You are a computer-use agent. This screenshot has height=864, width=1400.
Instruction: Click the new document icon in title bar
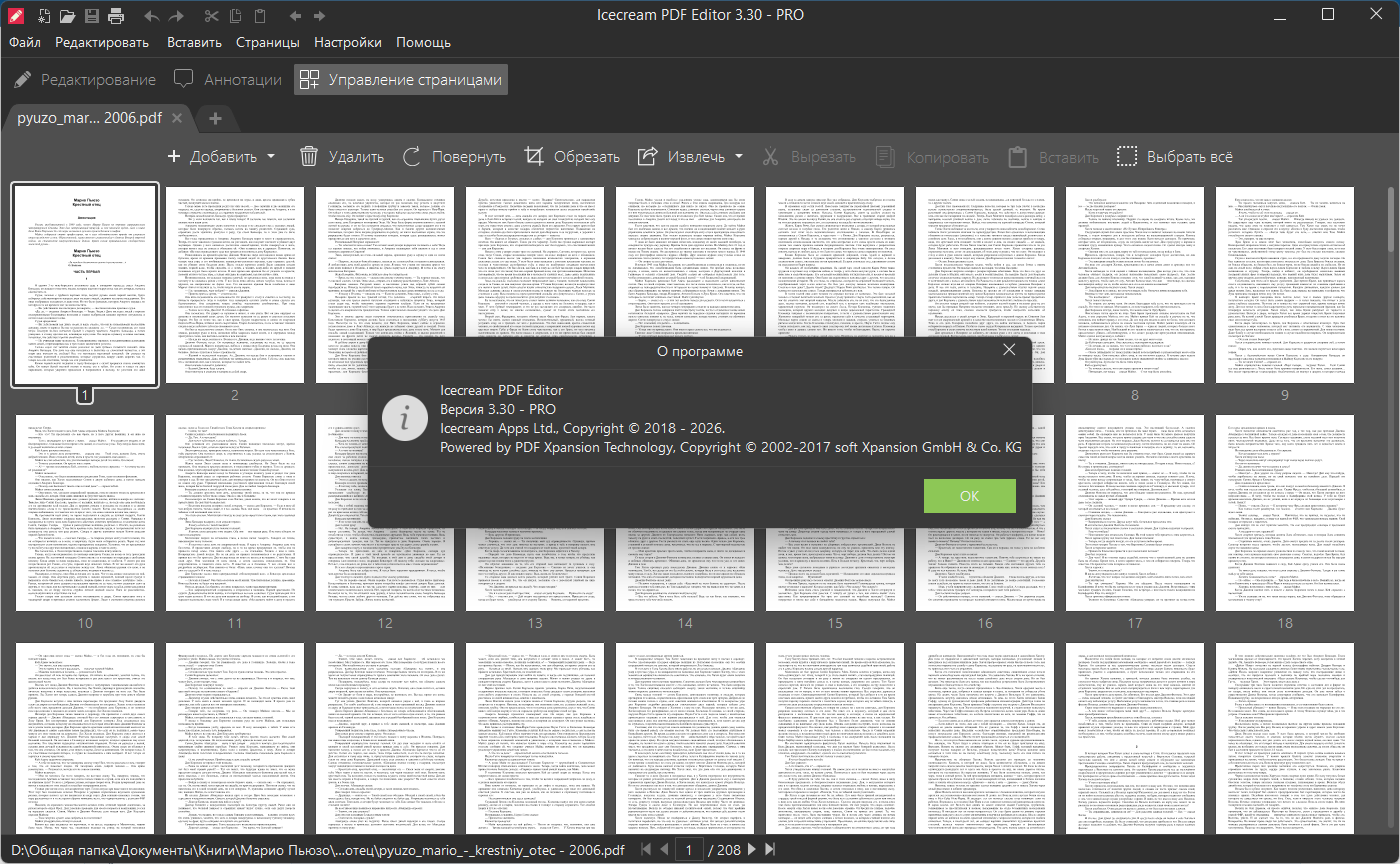click(x=43, y=16)
